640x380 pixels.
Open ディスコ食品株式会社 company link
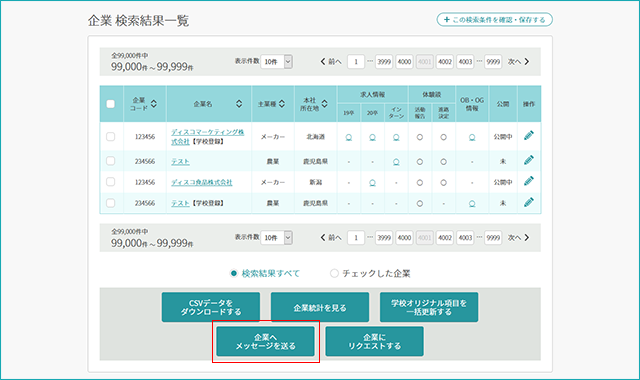pos(202,182)
